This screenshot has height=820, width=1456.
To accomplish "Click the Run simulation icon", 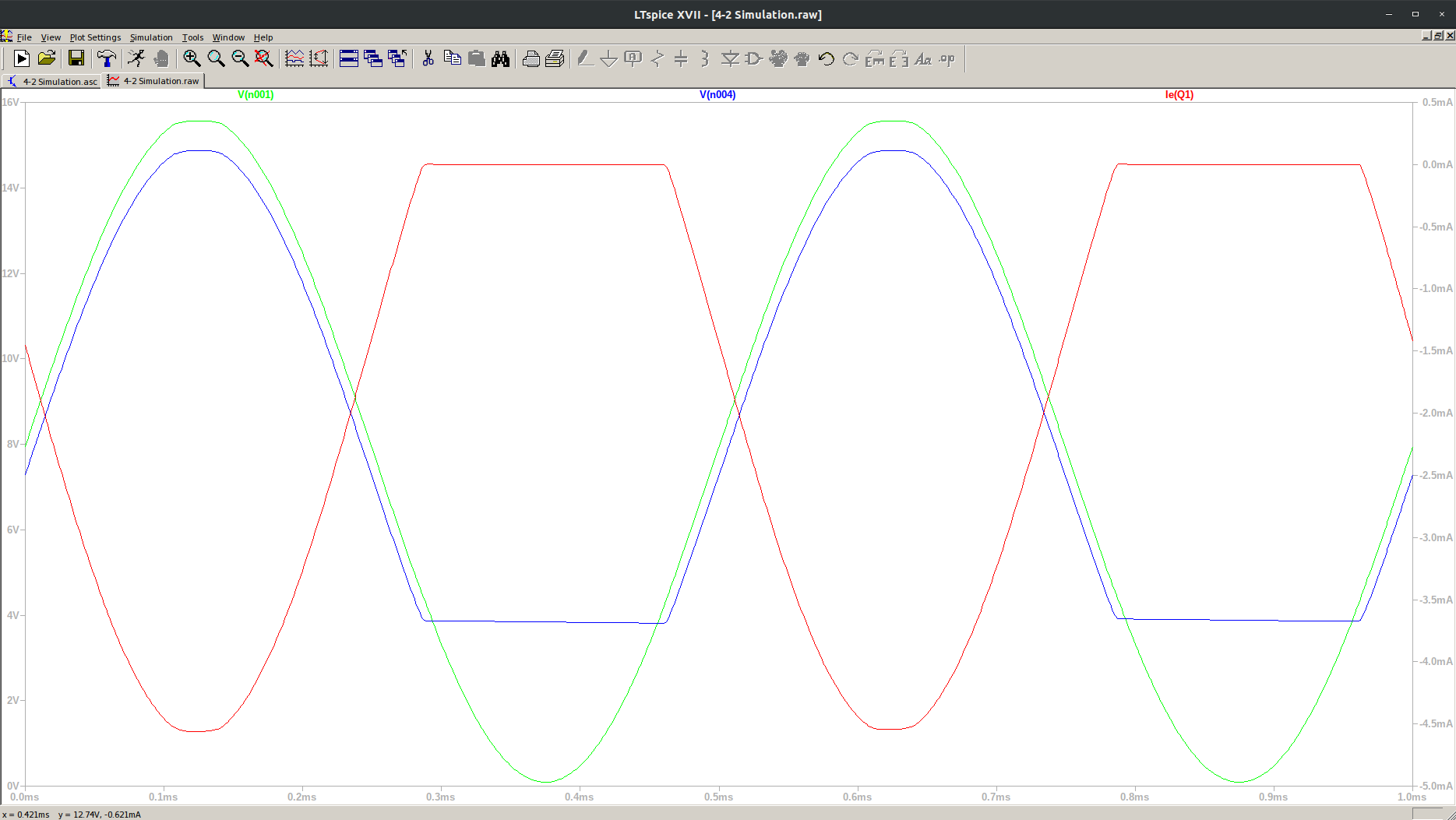I will click(x=22, y=58).
